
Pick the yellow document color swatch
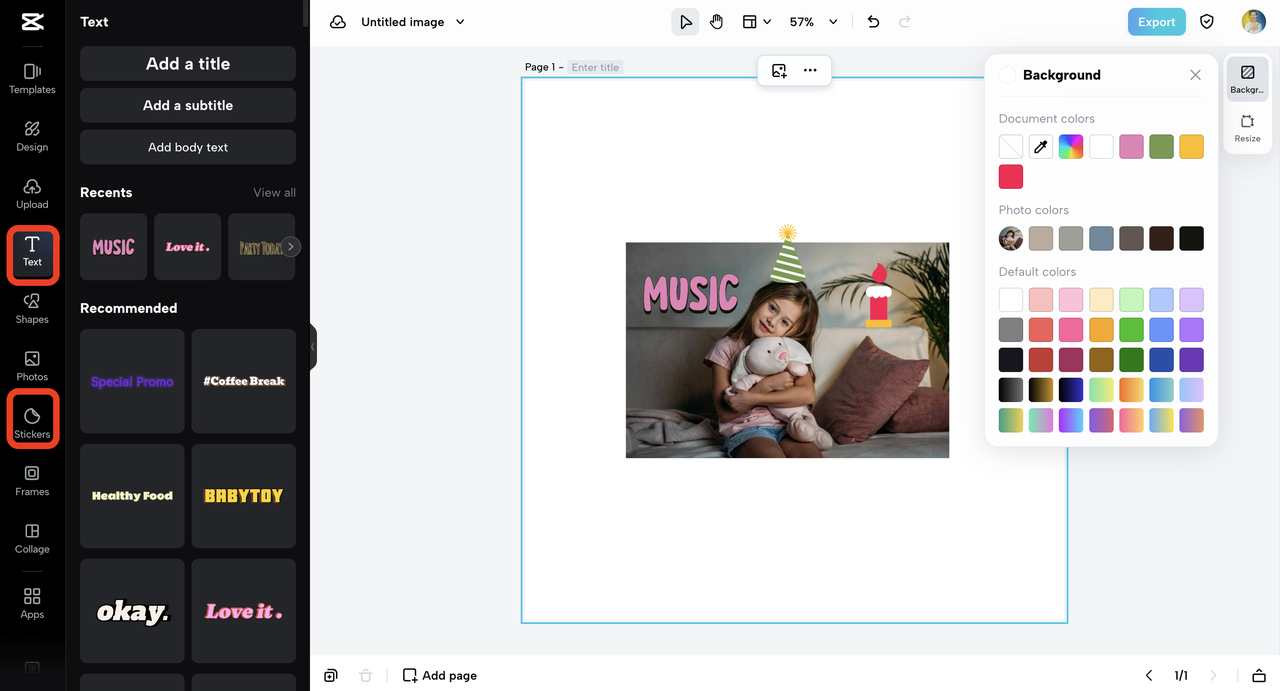tap(1191, 147)
